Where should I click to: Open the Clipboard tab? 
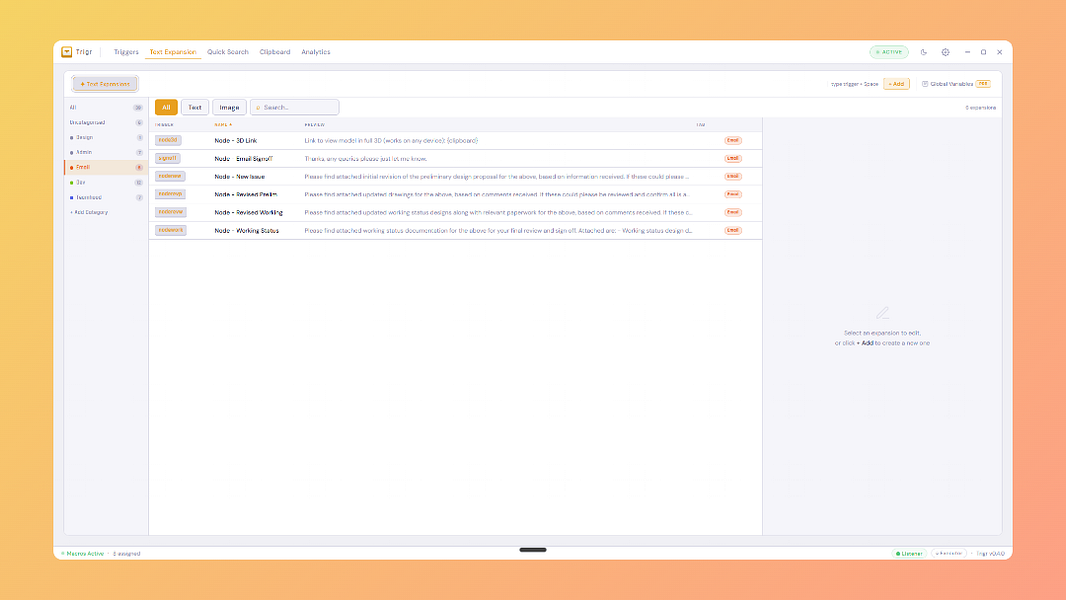275,52
